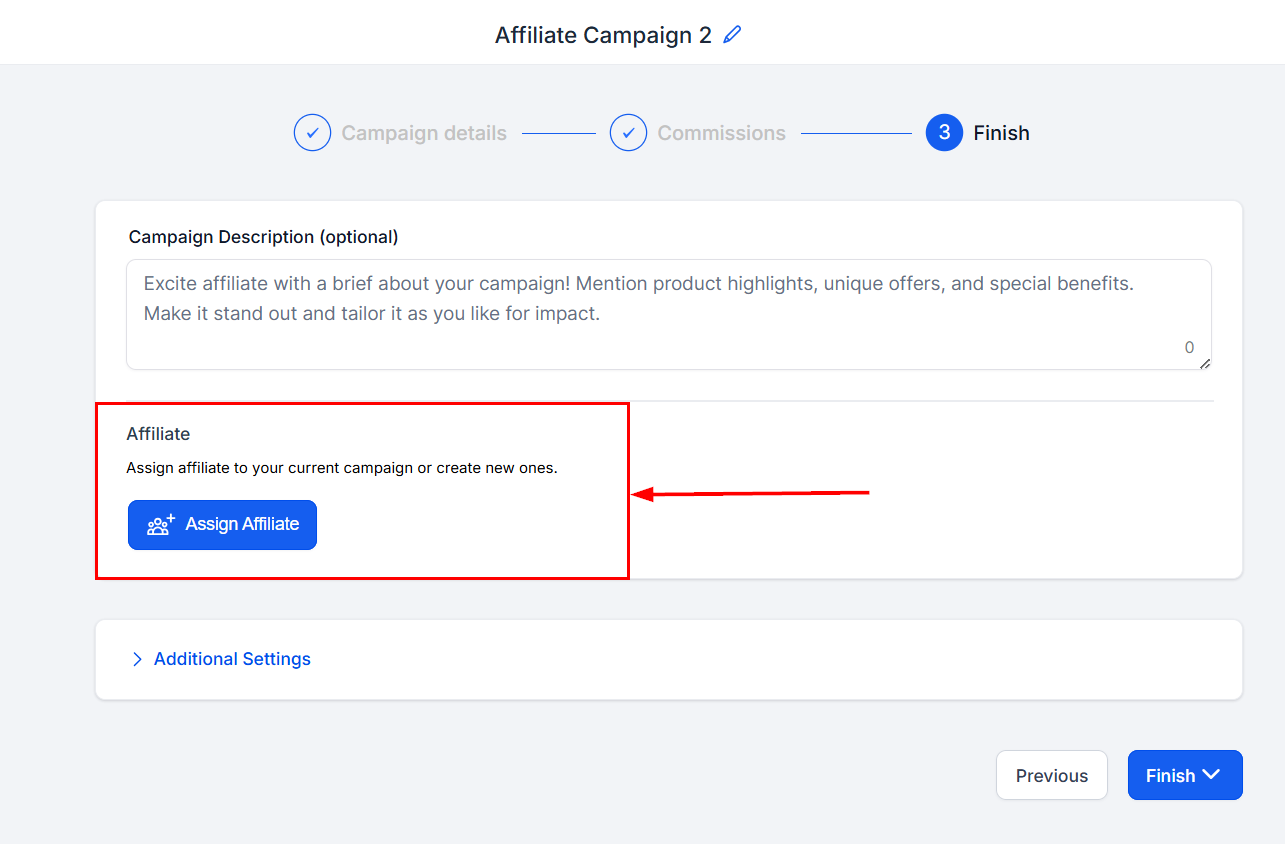
Task: Click the pencil icon beside the campaign title
Action: click(733, 35)
